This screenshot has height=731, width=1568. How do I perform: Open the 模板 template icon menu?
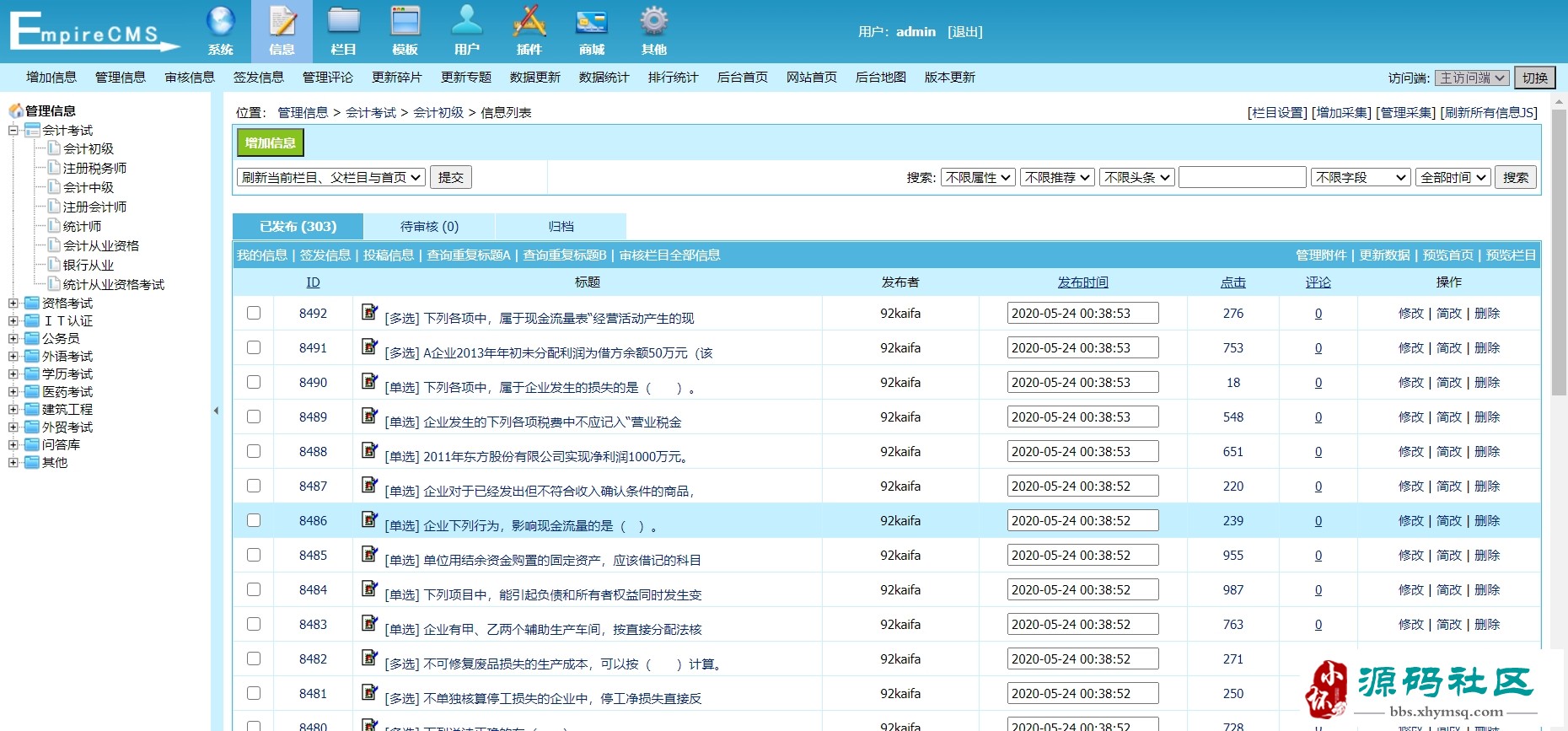pos(405,31)
